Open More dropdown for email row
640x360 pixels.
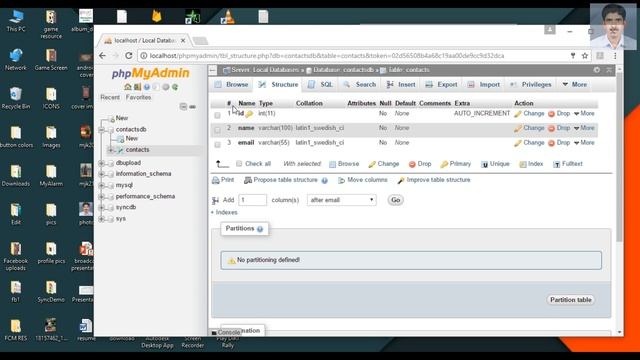pos(584,143)
